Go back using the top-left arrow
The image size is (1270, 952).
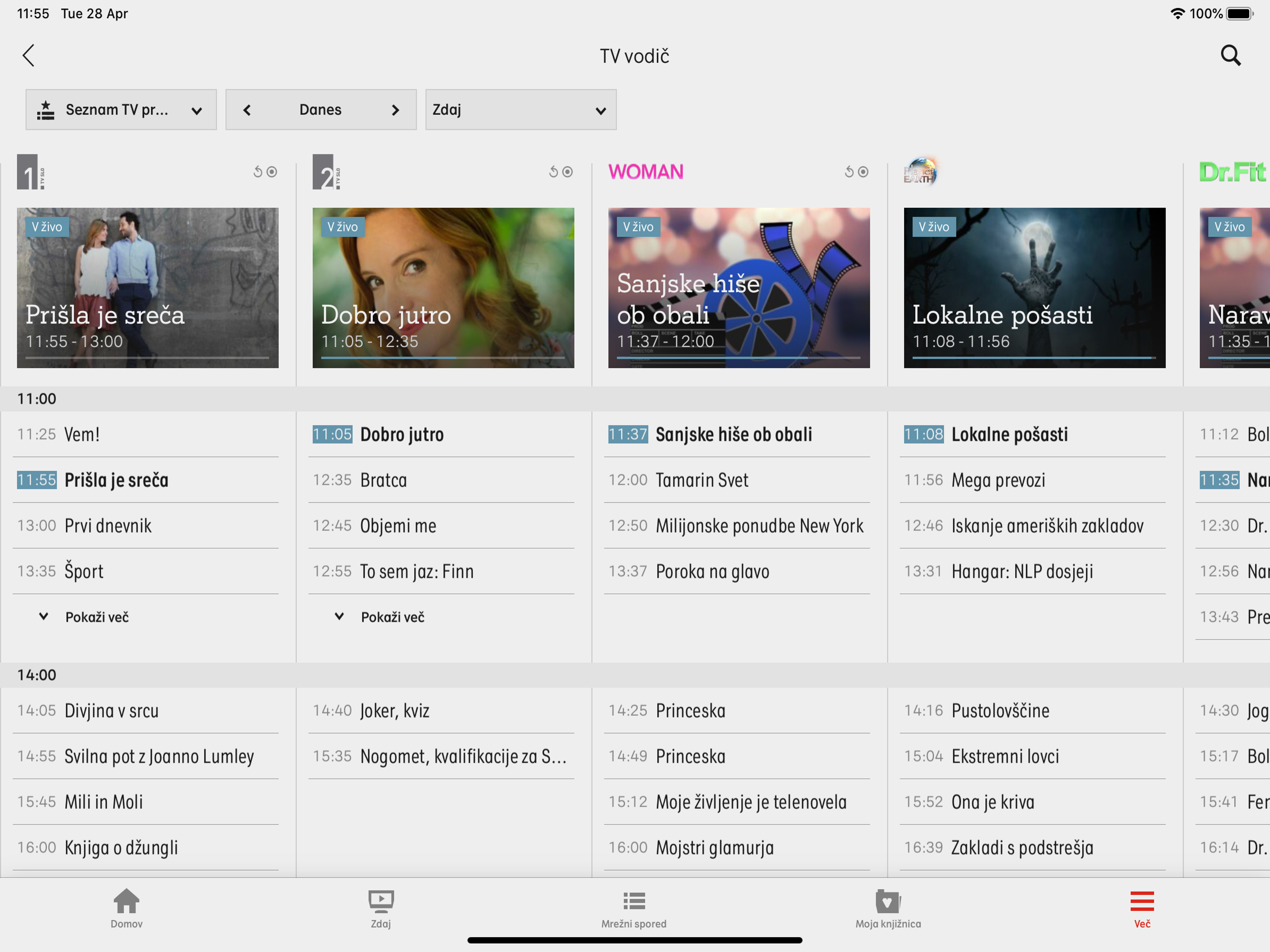29,56
